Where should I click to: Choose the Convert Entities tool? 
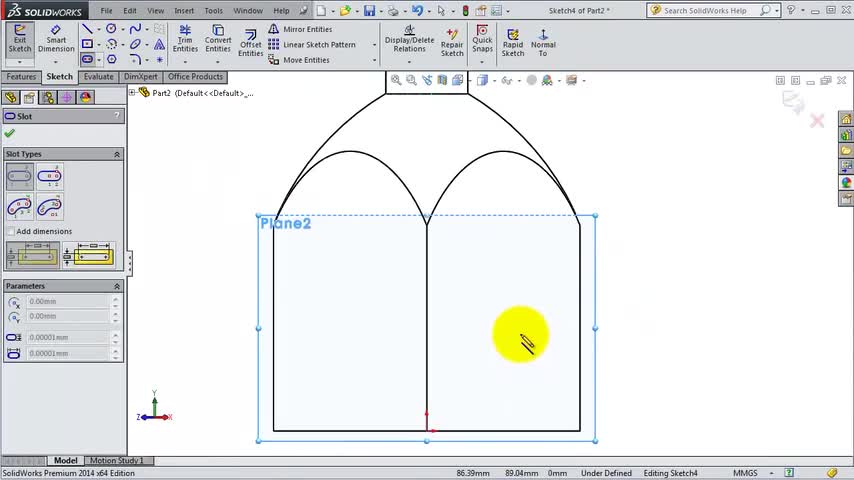click(218, 39)
